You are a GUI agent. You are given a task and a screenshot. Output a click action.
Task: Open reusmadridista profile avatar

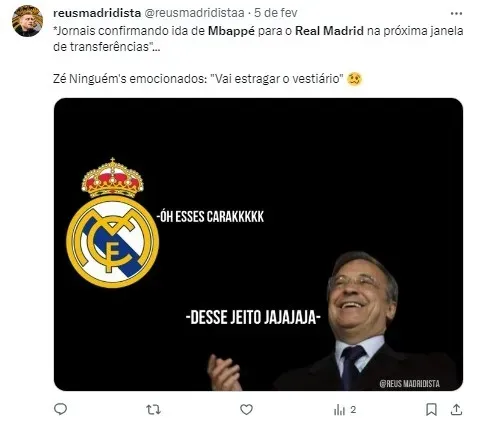(x=27, y=21)
